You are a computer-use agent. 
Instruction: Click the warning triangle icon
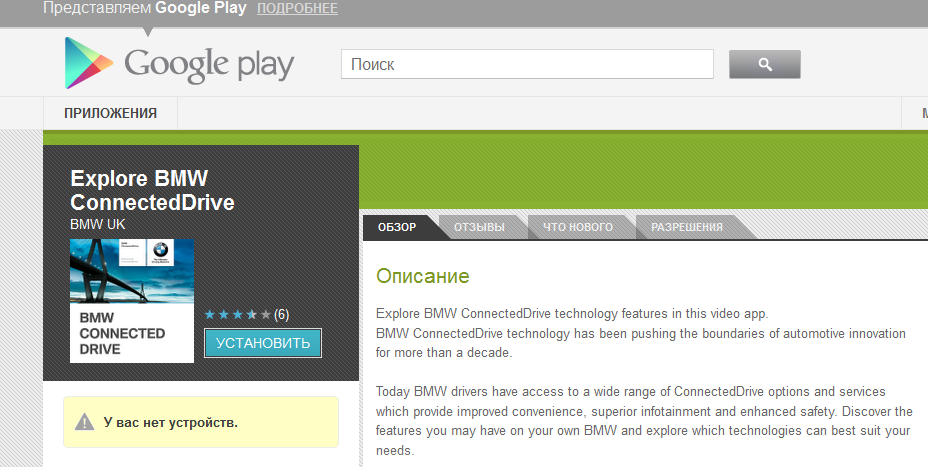click(85, 422)
